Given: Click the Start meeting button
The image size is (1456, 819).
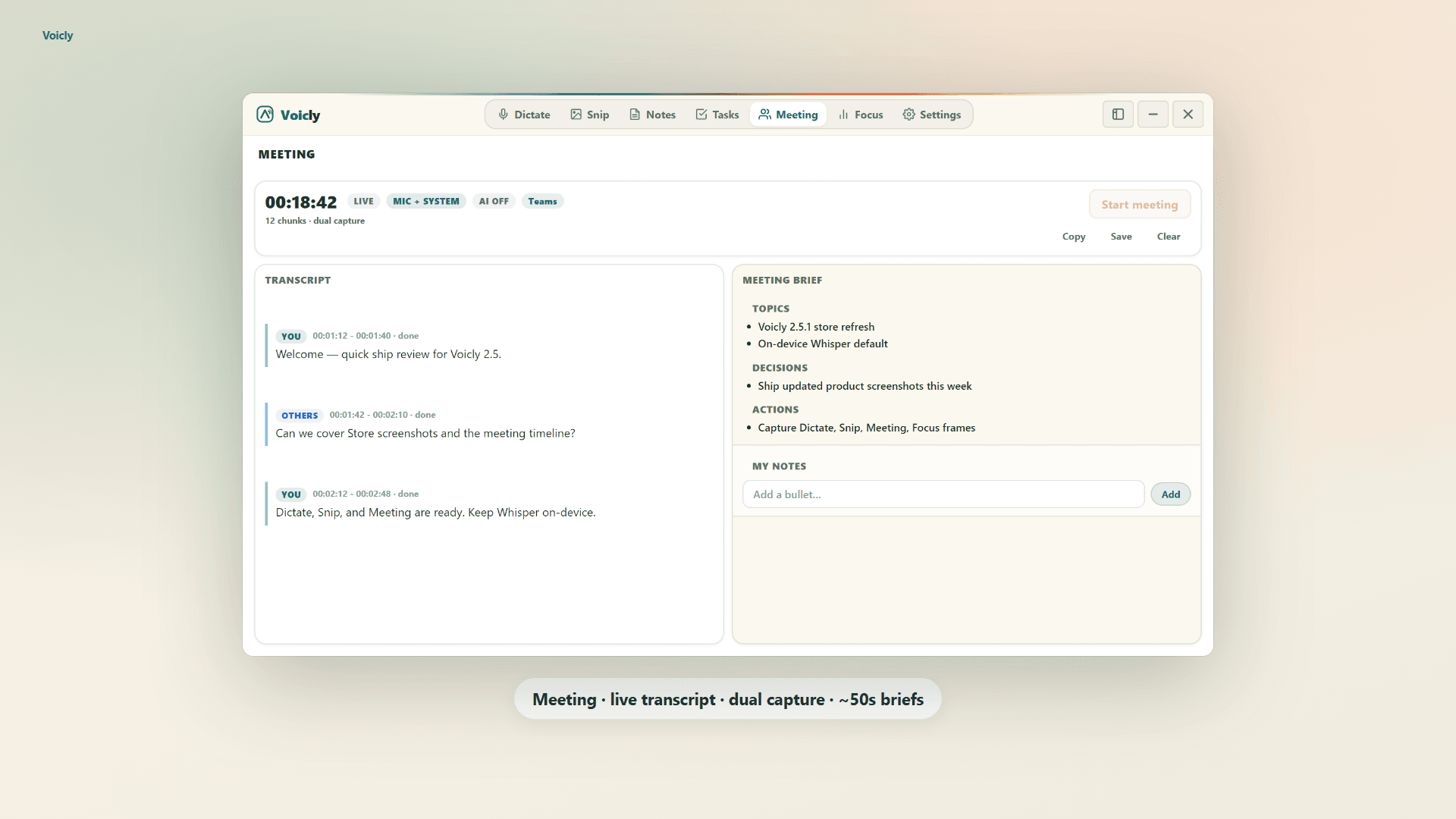Looking at the screenshot, I should [1140, 205].
